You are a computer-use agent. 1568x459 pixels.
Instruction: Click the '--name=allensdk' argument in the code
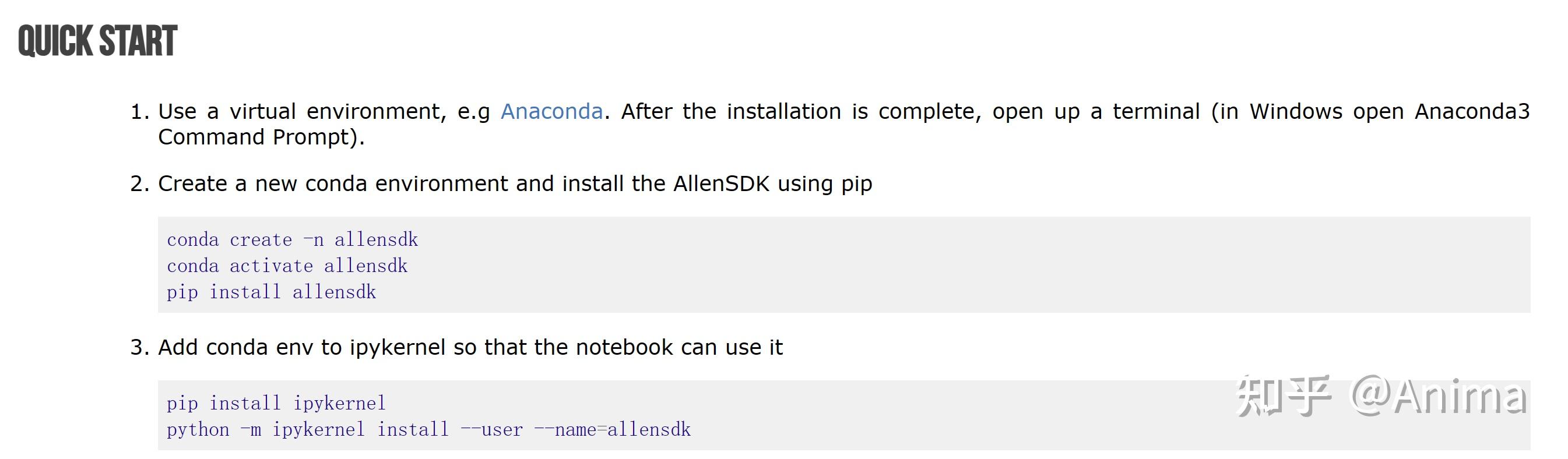coord(611,429)
